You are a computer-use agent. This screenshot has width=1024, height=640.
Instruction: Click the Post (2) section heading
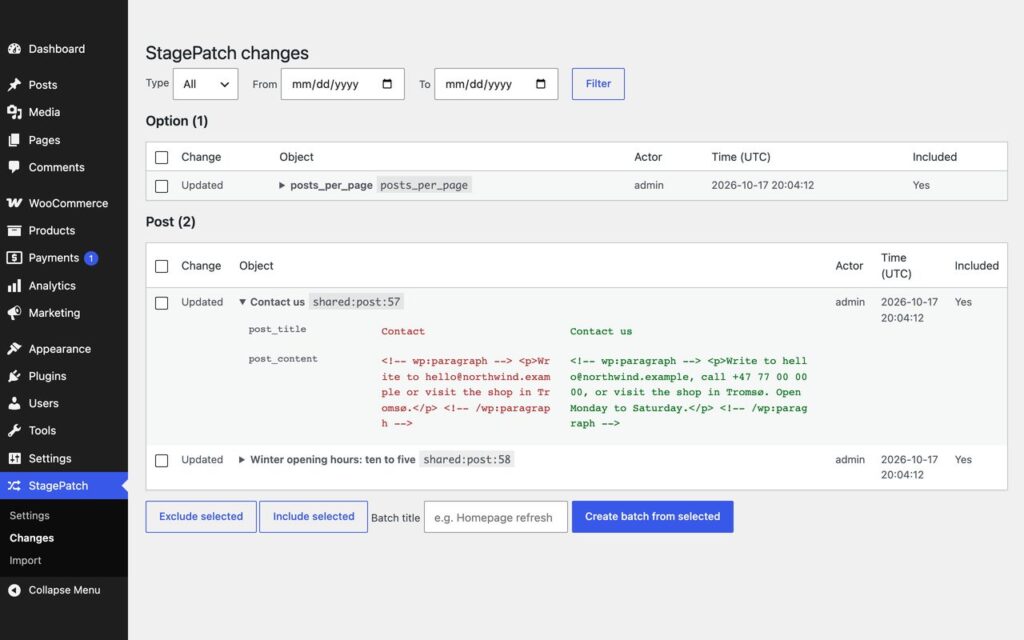pos(170,221)
